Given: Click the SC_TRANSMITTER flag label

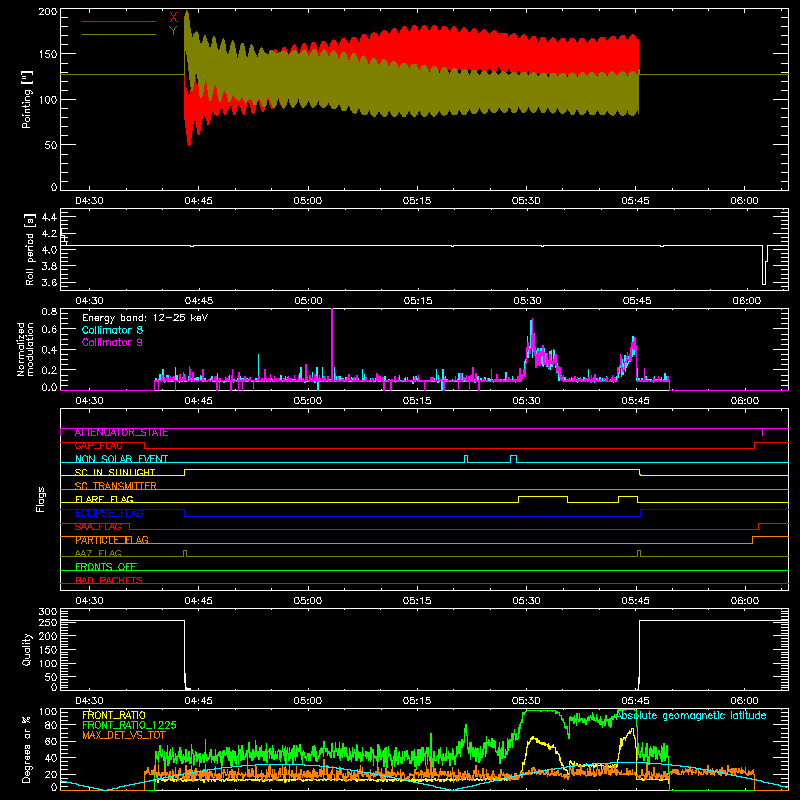Looking at the screenshot, I should point(116,486).
